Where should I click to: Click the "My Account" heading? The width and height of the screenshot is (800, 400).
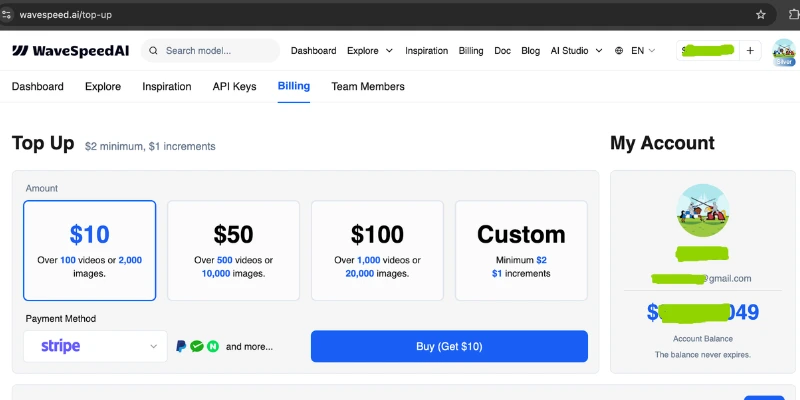click(x=662, y=143)
